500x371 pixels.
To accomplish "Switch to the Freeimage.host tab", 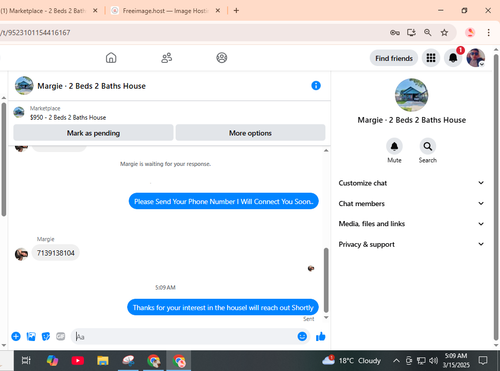I will pyautogui.click(x=165, y=11).
